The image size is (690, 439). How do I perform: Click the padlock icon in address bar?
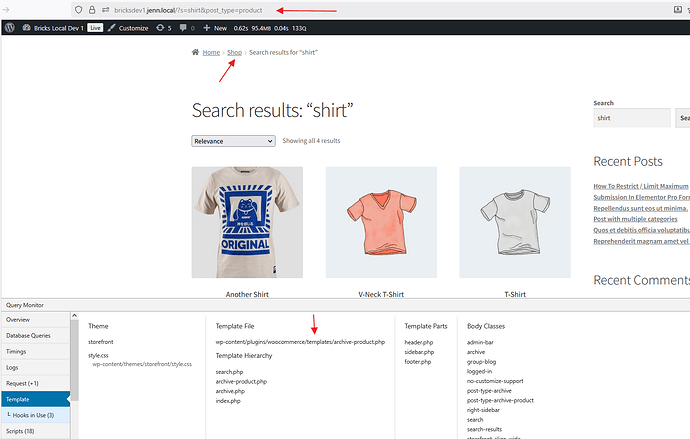coord(91,9)
